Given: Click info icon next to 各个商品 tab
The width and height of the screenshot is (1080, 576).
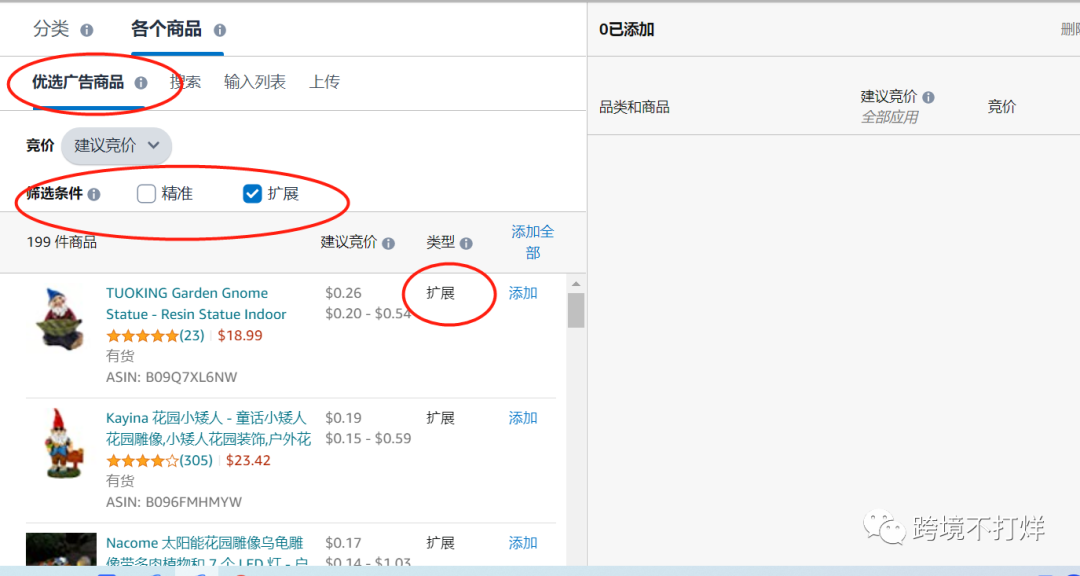Looking at the screenshot, I should pyautogui.click(x=220, y=30).
